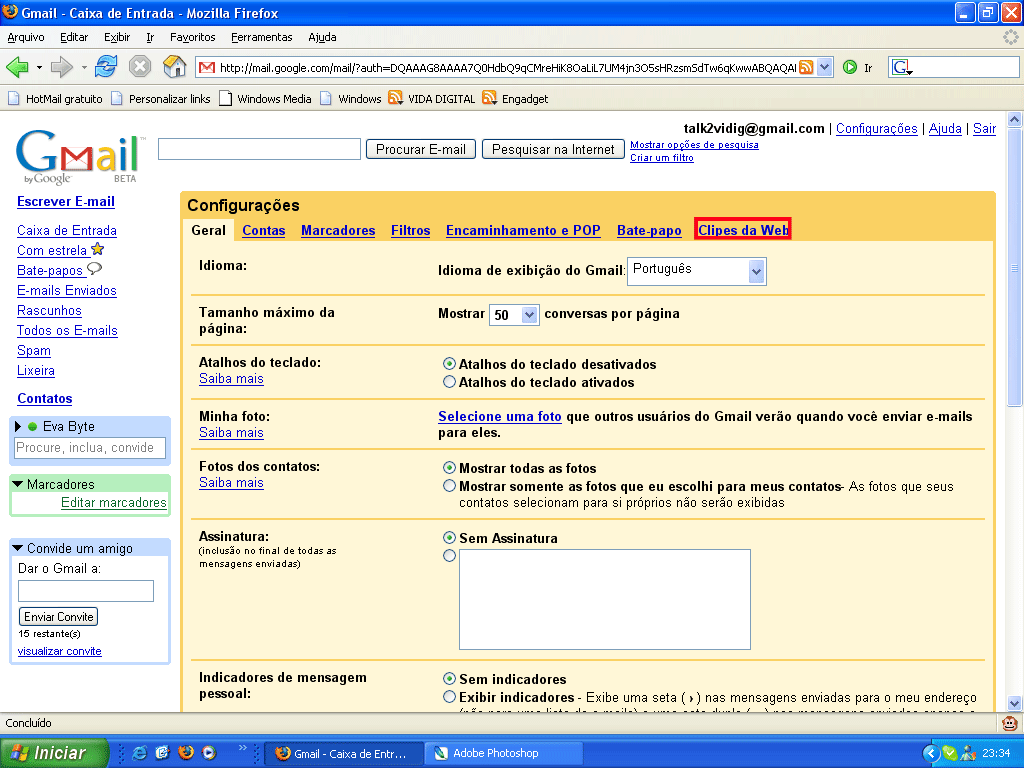Select Mostrar todas as fotos option
1024x768 pixels.
[x=449, y=468]
